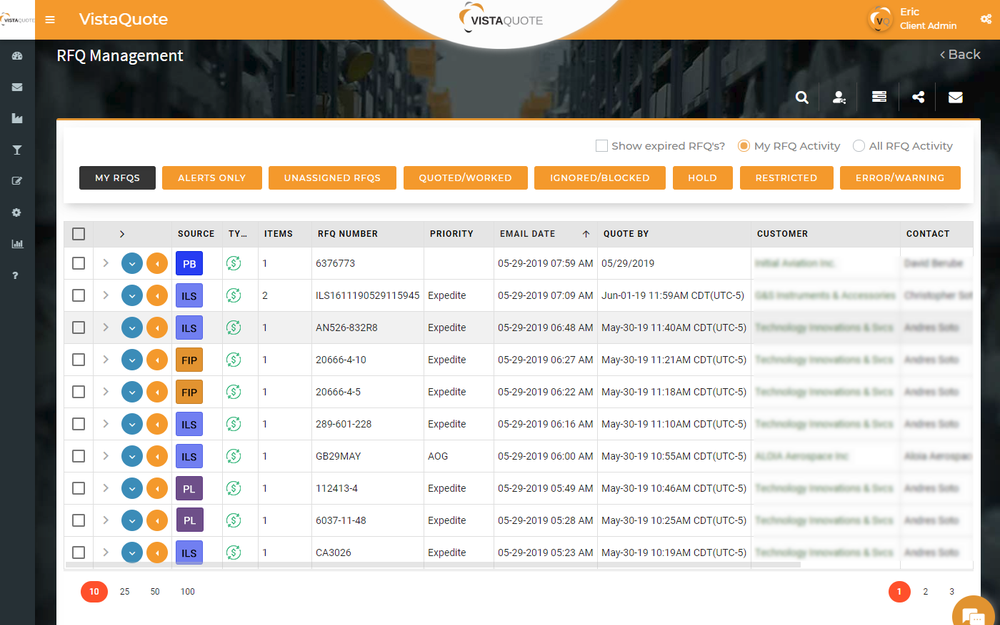The image size is (1000, 625).
Task: Click the ILS source badge for RFQ GB29MAY
Action: [x=189, y=456]
